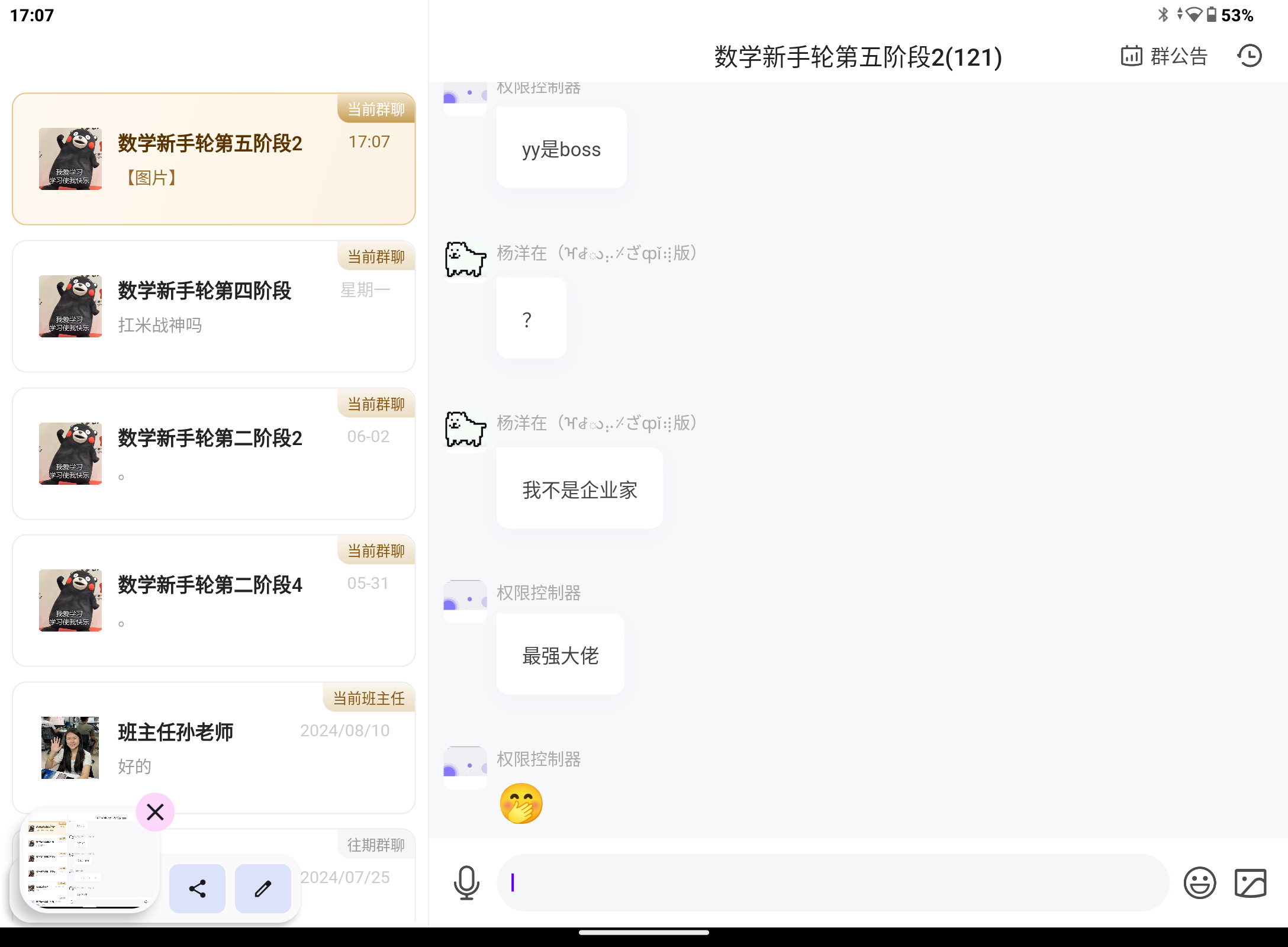Tap the 2024/07/25 date label

[345, 878]
